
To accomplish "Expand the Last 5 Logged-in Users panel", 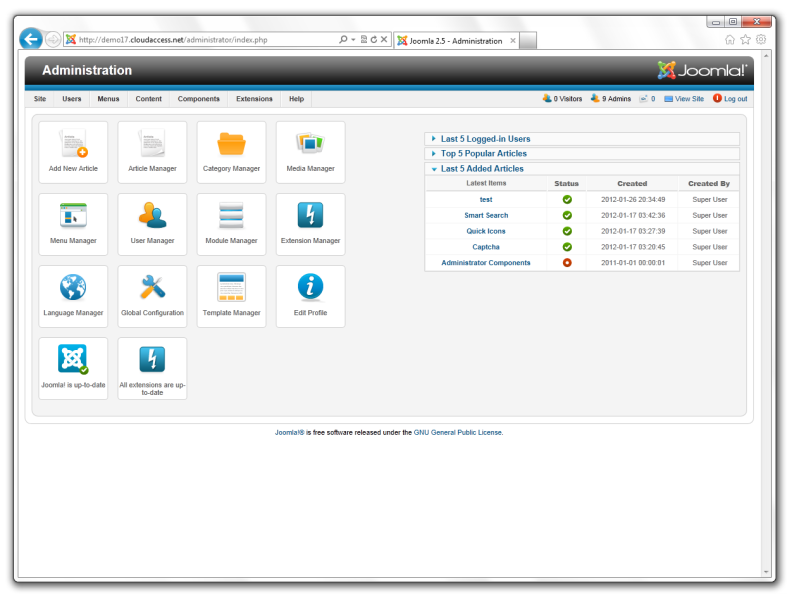I will (x=582, y=139).
